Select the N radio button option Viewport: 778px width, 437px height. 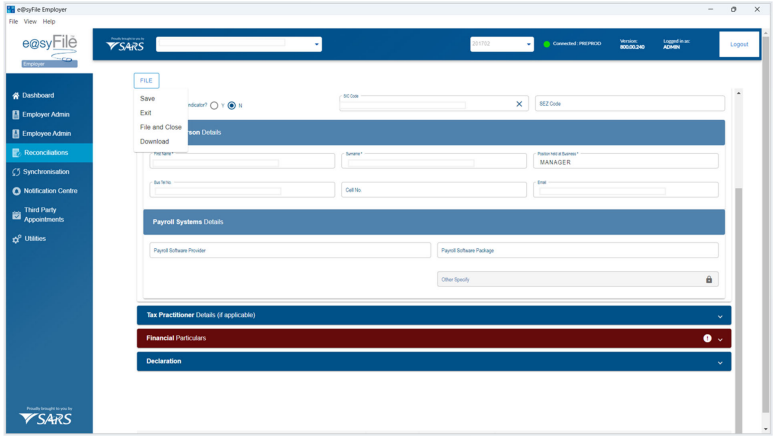[x=232, y=105]
